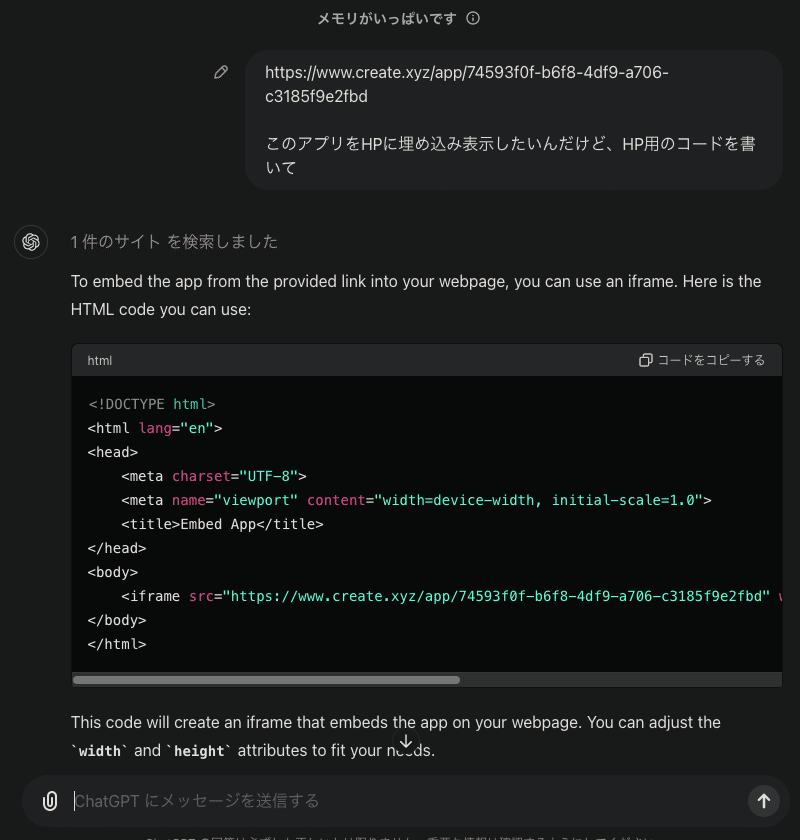Click the 'メモリがいっぱいです' notice text
800x840 pixels.
[387, 19]
